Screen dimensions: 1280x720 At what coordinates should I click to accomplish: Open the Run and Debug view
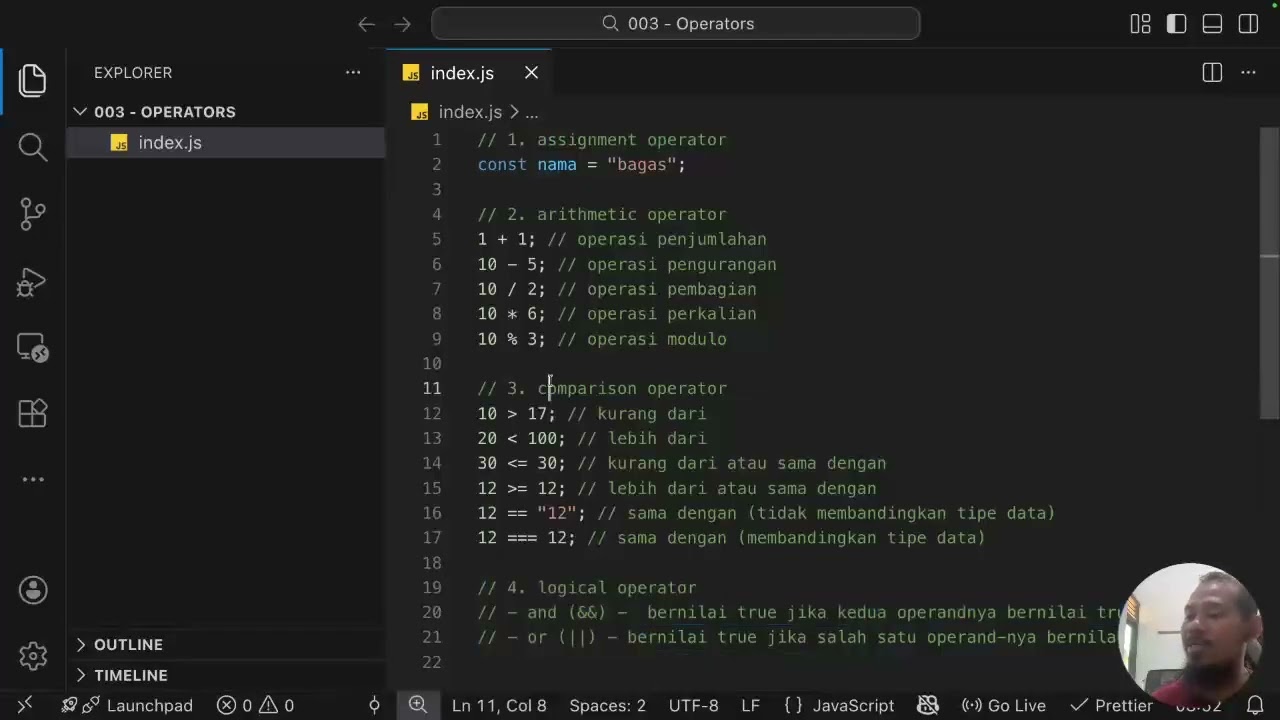tap(32, 282)
